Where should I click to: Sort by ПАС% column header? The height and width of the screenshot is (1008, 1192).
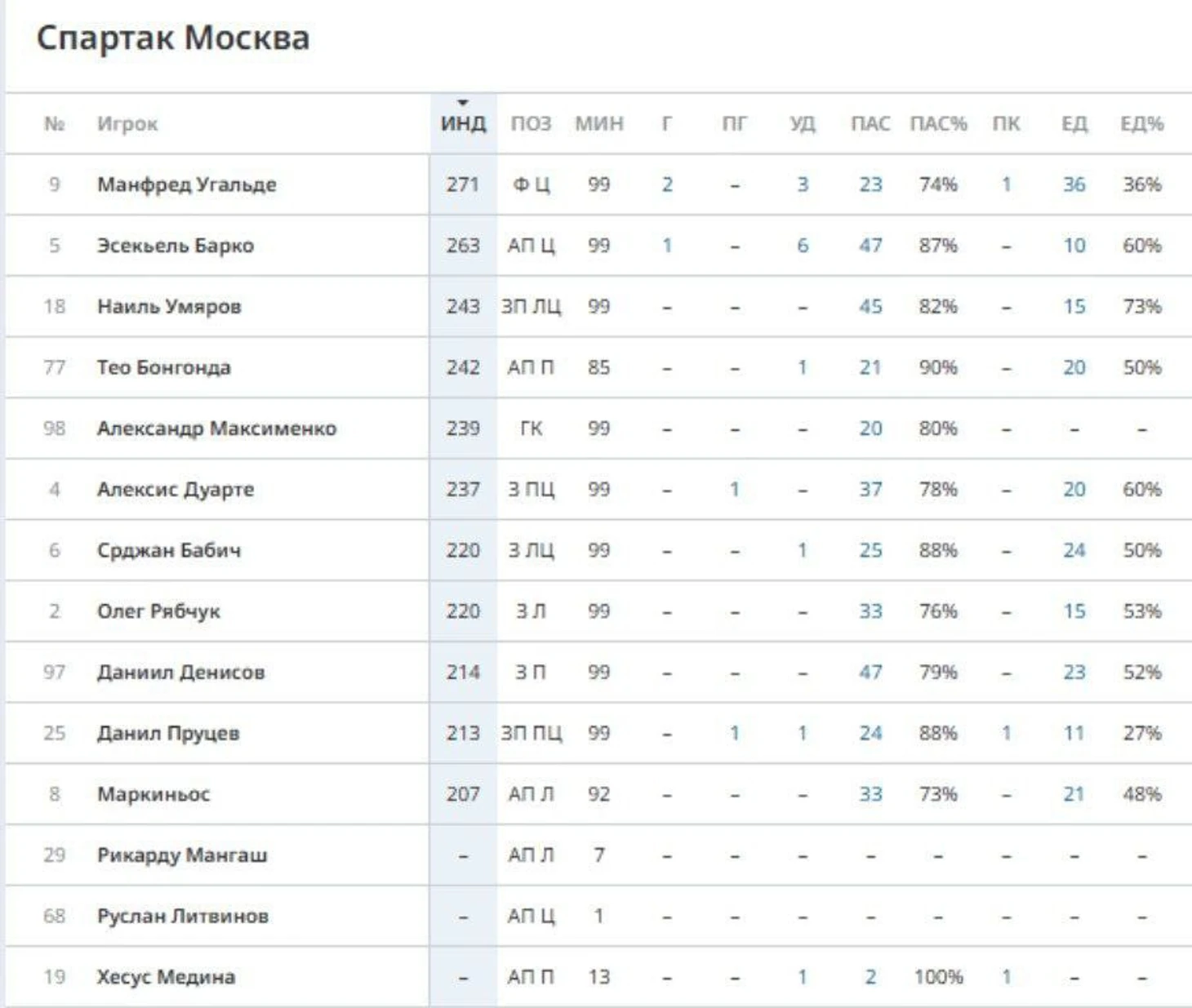click(x=938, y=123)
